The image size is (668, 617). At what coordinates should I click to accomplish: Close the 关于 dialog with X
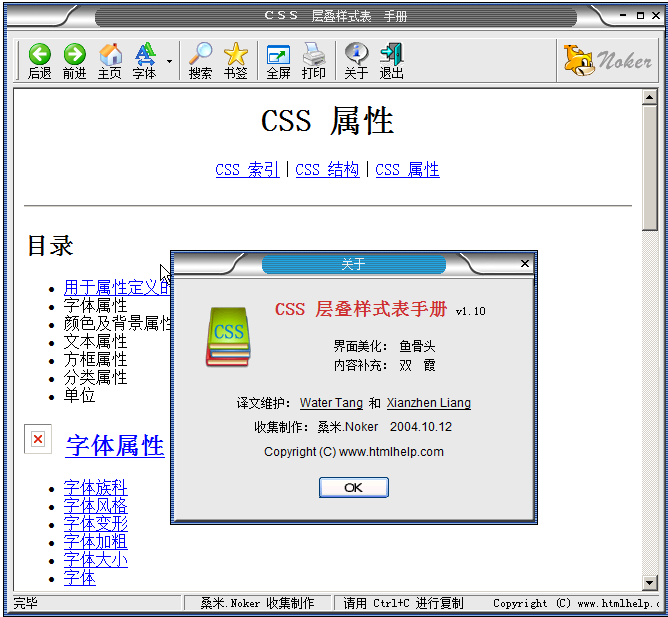(x=525, y=263)
